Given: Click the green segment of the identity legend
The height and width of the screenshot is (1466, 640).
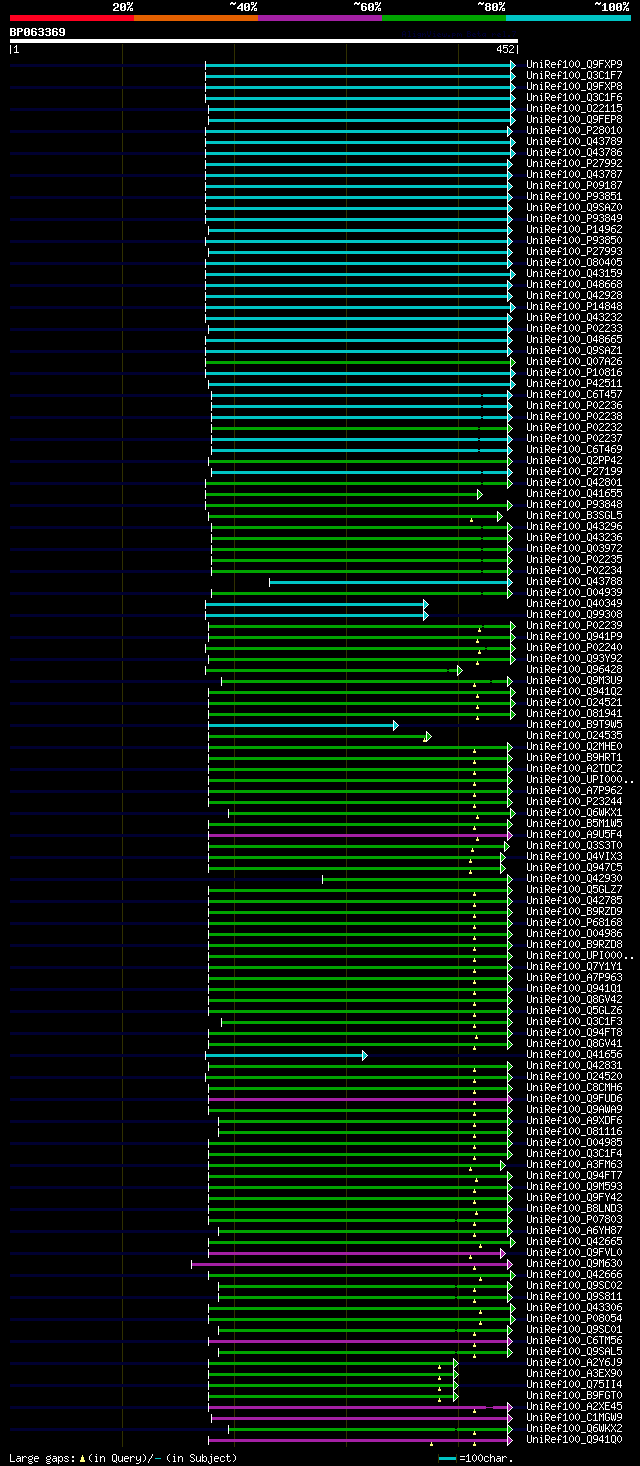Looking at the screenshot, I should (444, 18).
